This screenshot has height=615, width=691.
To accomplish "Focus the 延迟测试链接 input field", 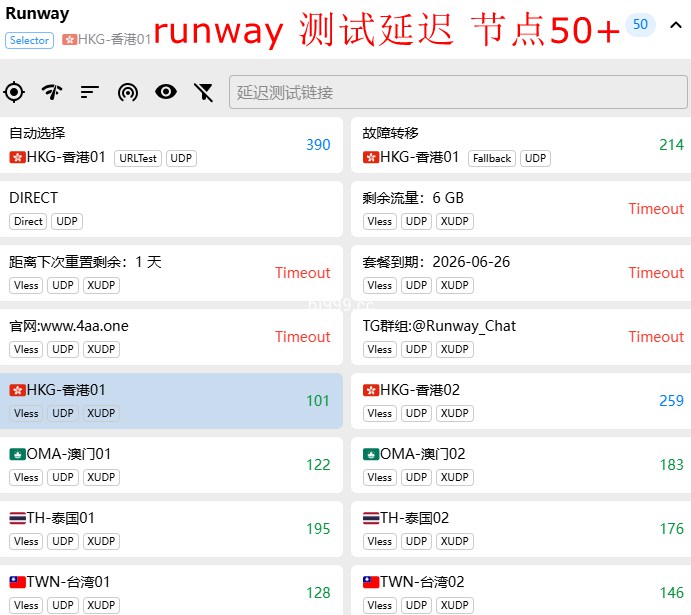I will pyautogui.click(x=458, y=92).
